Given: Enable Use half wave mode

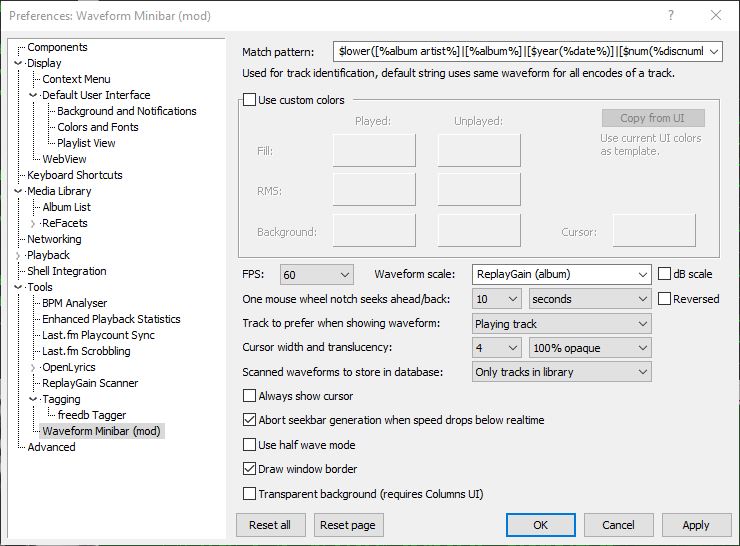Looking at the screenshot, I should (250, 445).
